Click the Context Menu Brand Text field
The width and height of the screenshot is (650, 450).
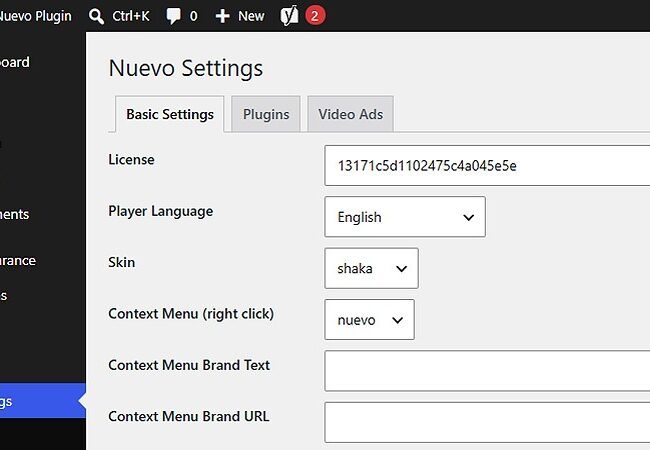[487, 371]
